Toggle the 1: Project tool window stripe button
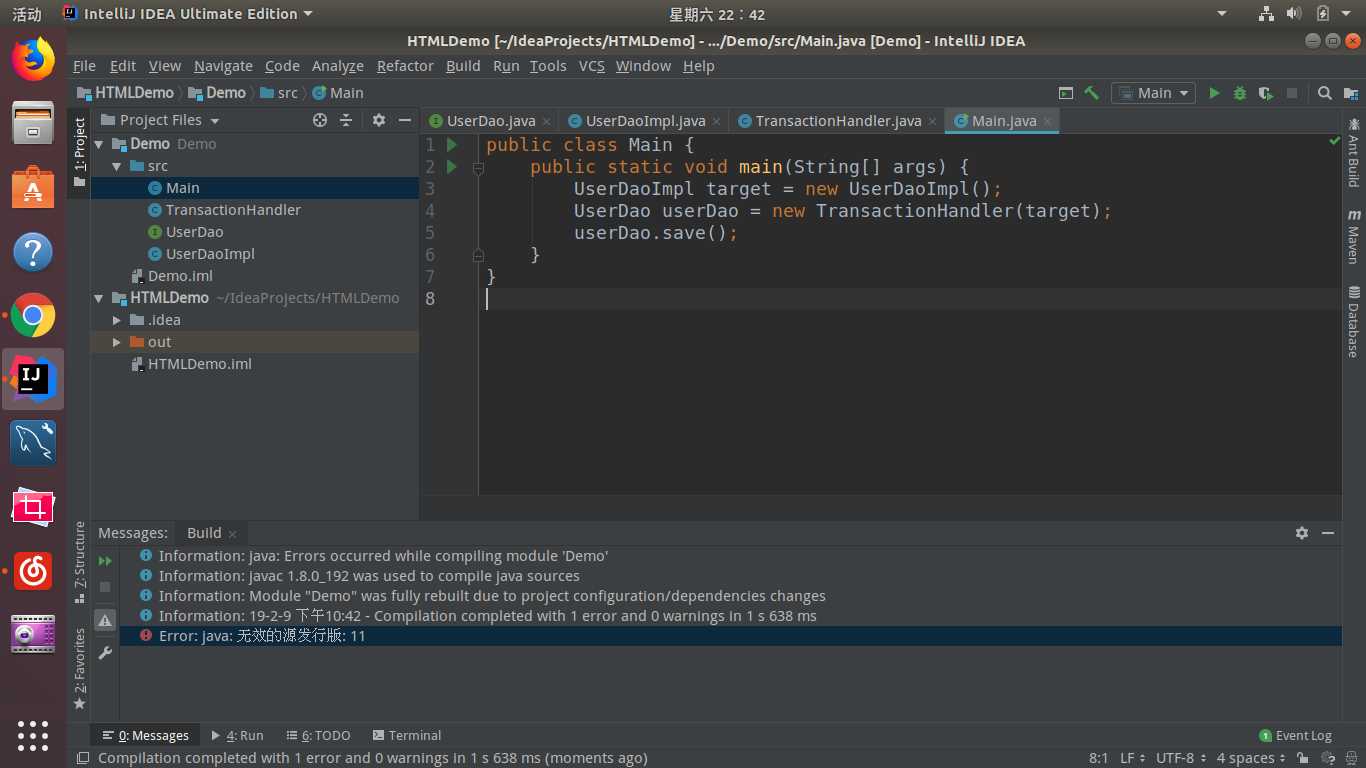 (80, 151)
